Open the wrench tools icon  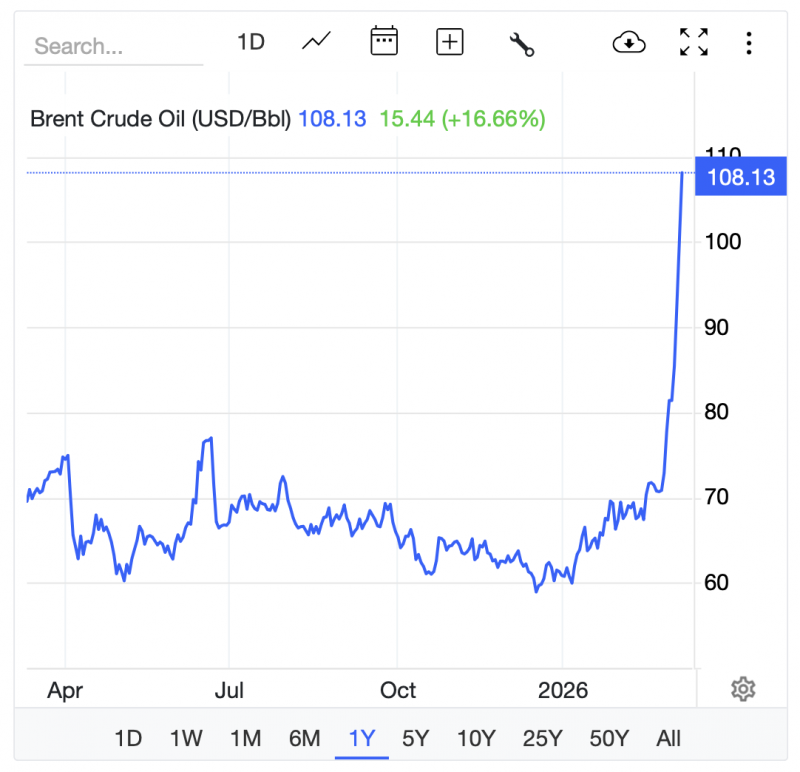pos(521,43)
